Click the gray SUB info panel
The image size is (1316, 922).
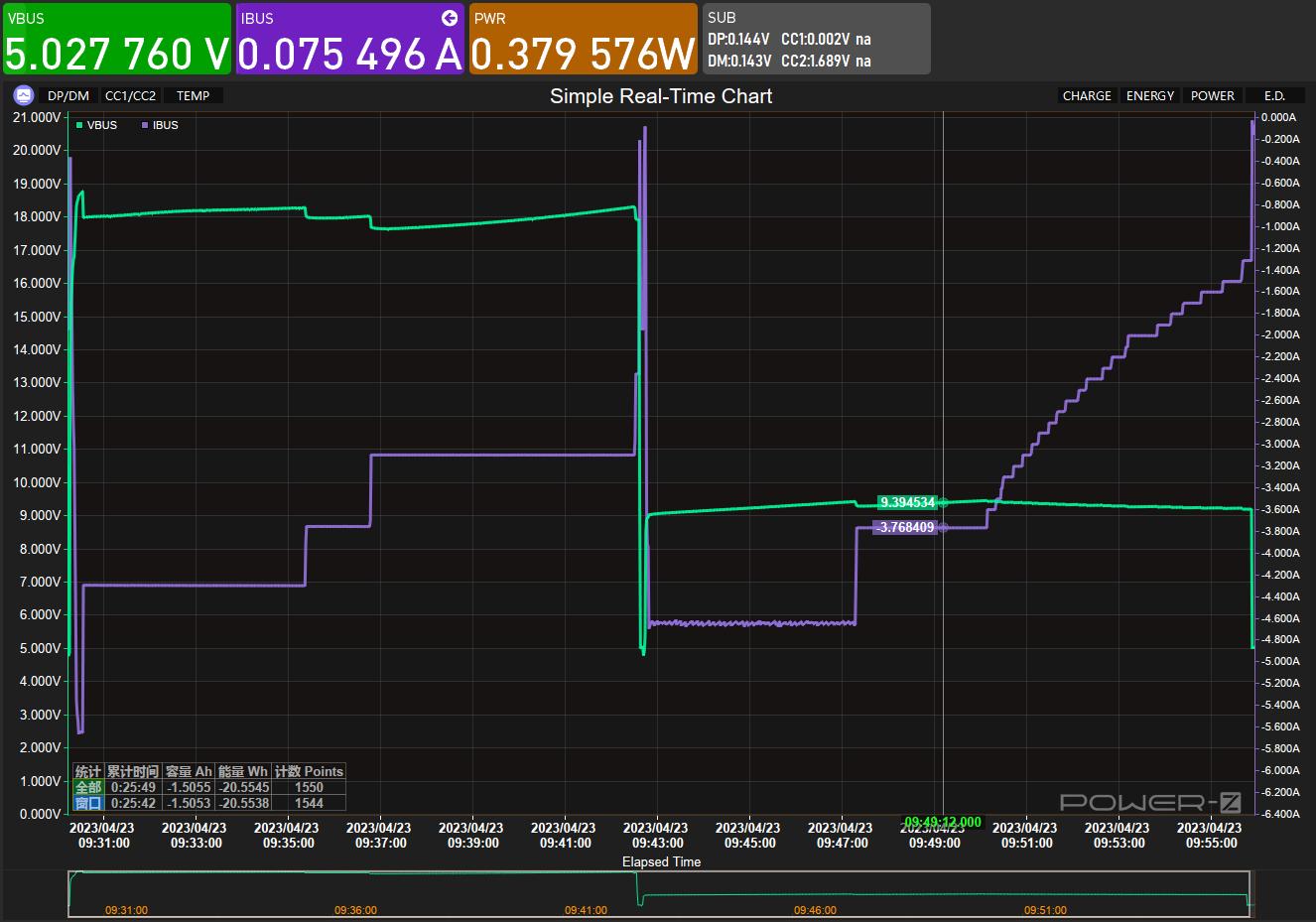pos(816,39)
